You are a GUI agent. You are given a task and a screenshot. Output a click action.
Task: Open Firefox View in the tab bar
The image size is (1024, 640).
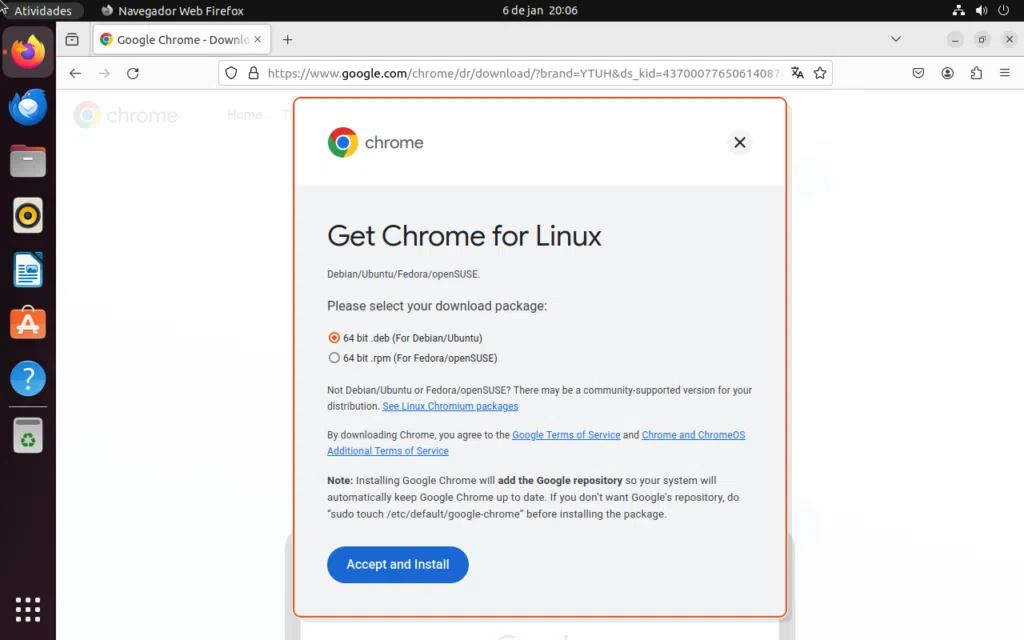pos(71,39)
